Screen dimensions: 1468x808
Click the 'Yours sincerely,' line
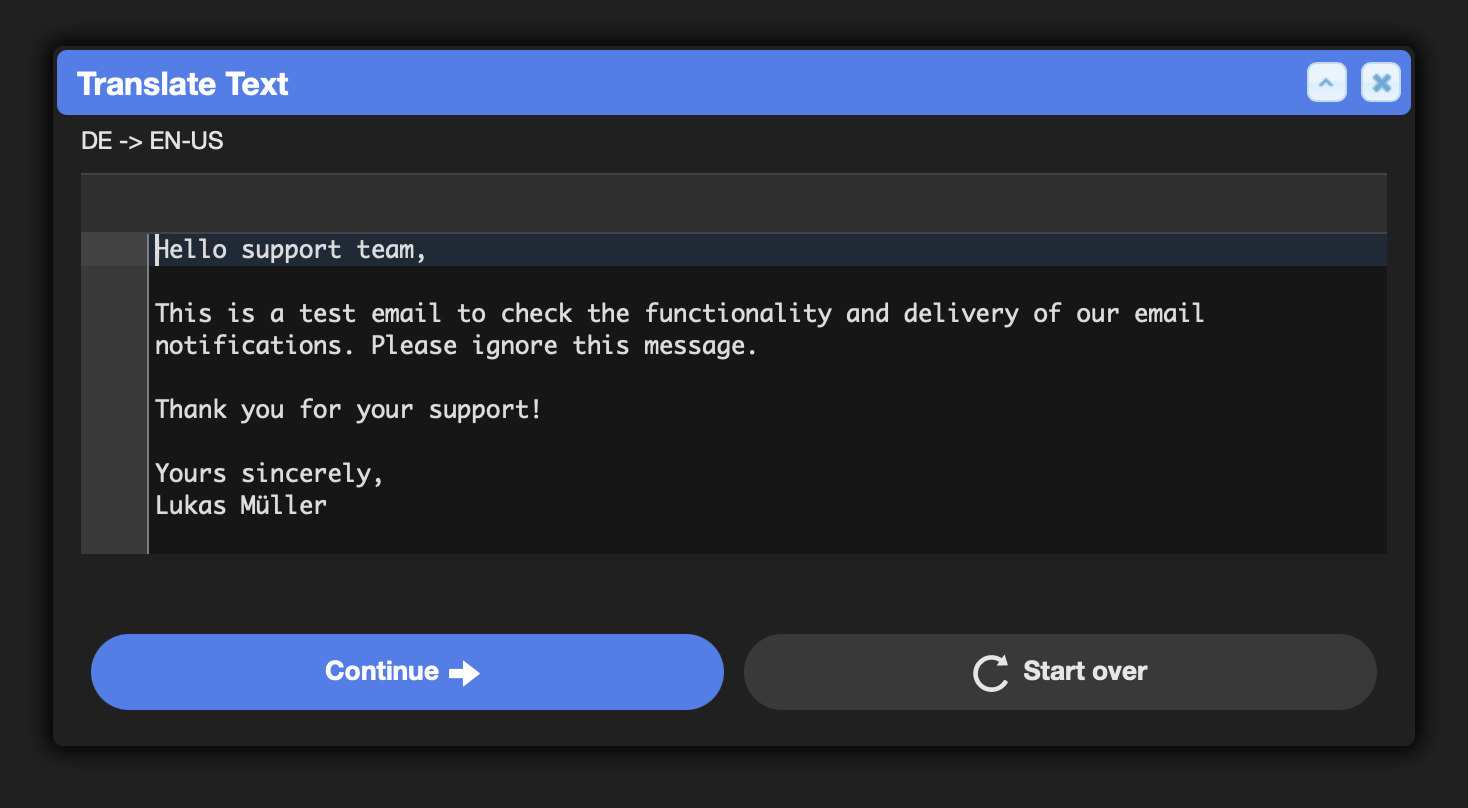tap(270, 474)
